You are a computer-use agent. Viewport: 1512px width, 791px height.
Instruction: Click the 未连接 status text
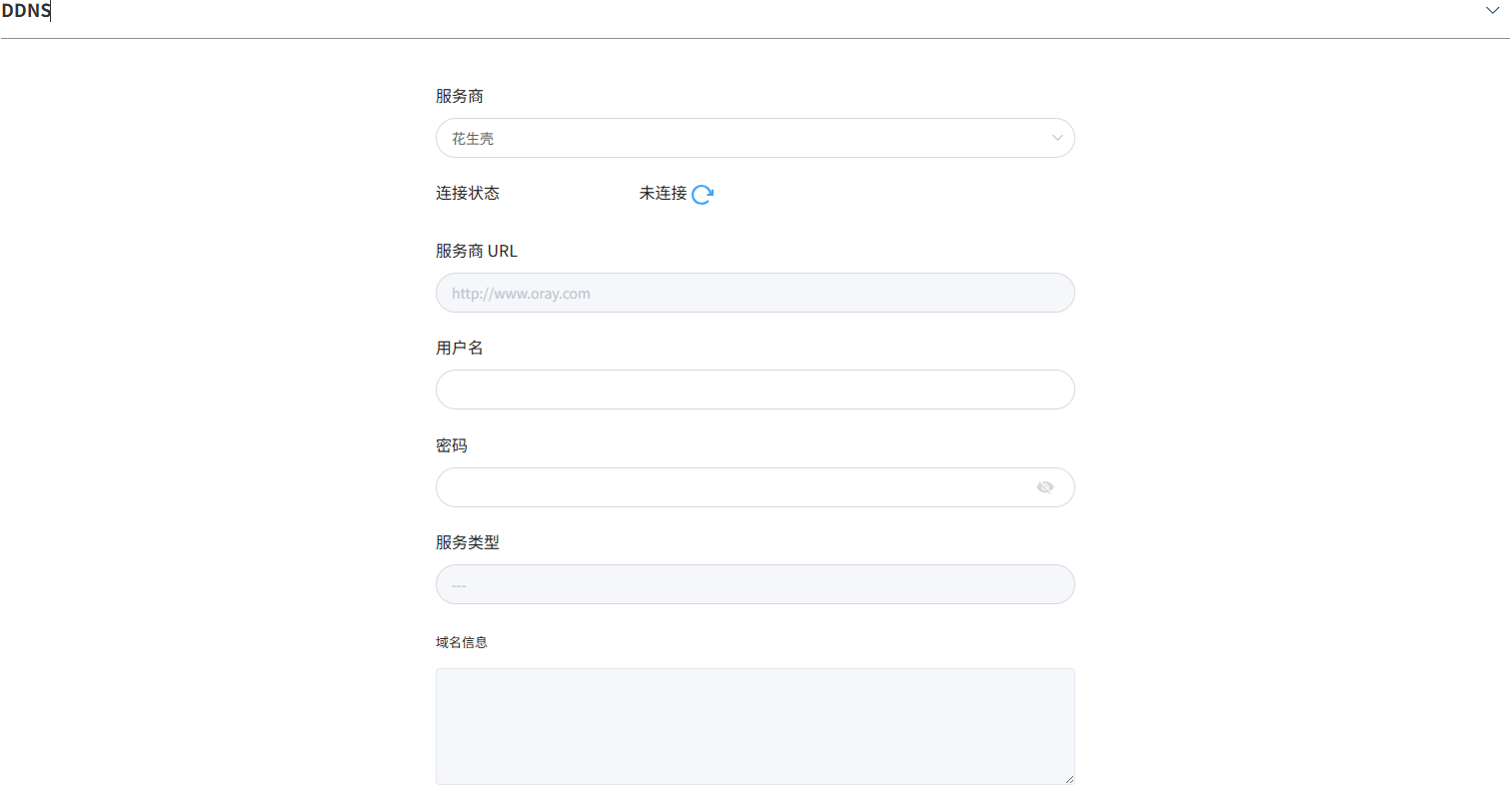tap(661, 193)
